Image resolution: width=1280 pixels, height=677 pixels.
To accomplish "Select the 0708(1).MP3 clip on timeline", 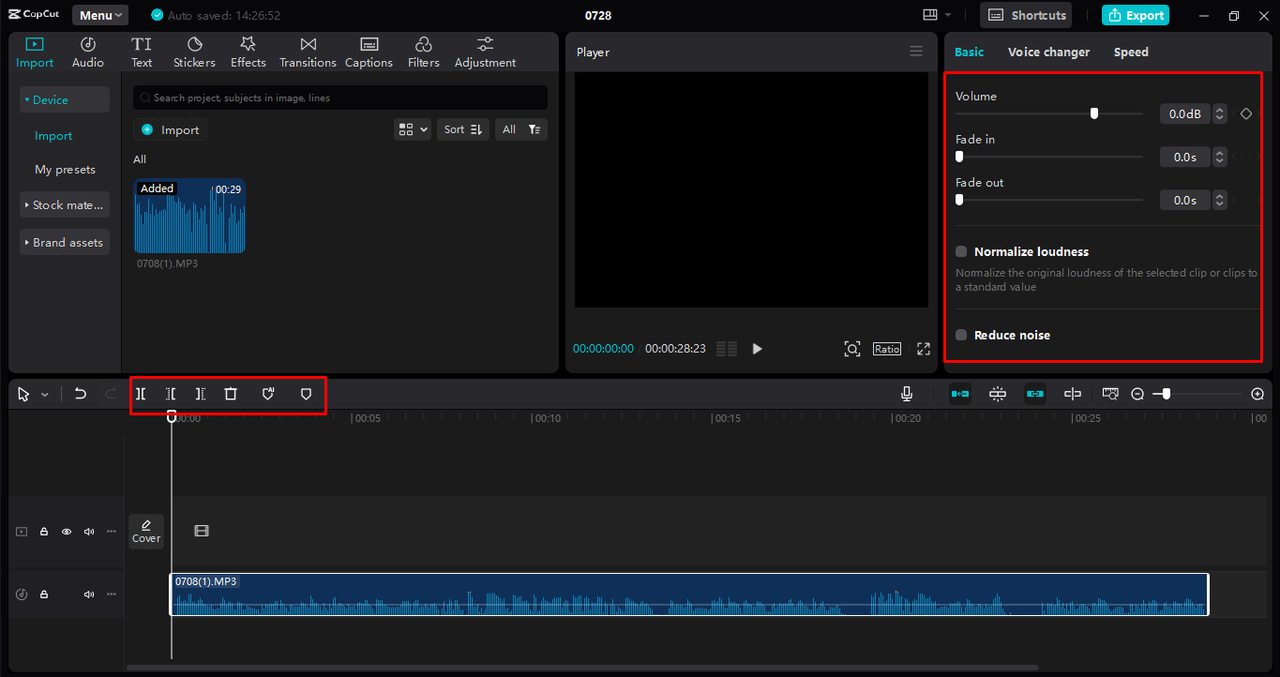I will pyautogui.click(x=689, y=594).
